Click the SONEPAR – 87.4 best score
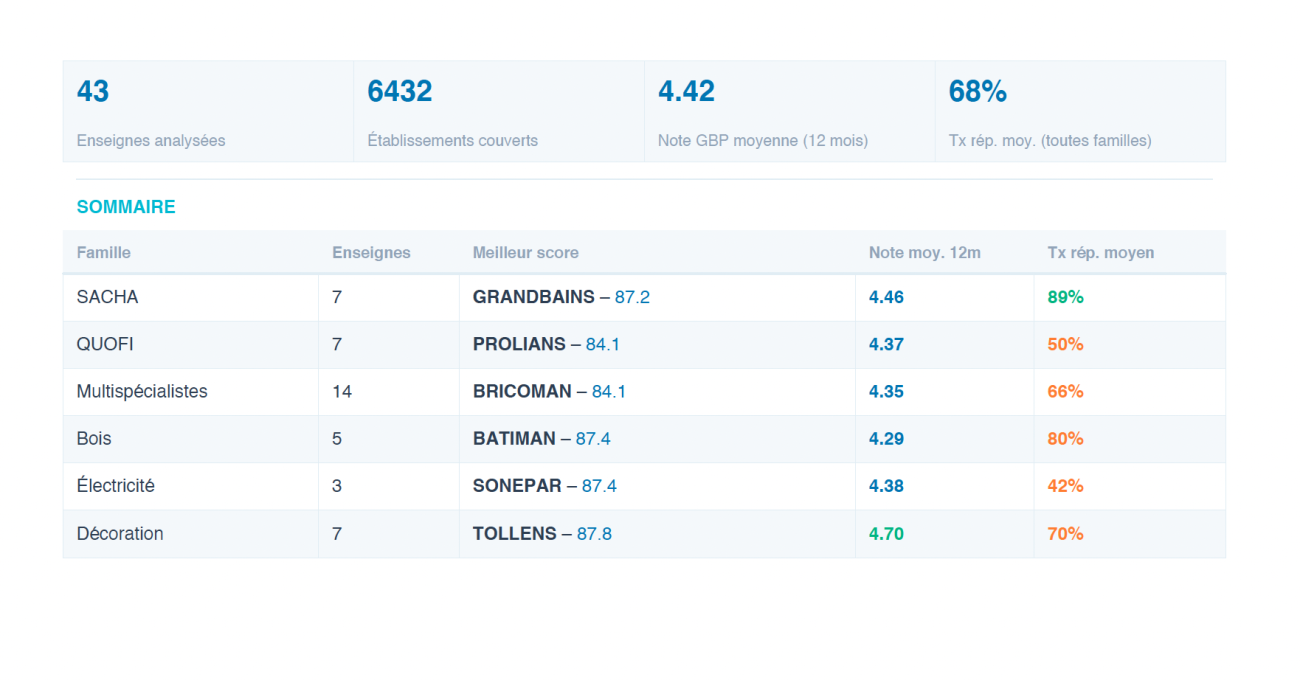The width and height of the screenshot is (1300, 680). 545,486
